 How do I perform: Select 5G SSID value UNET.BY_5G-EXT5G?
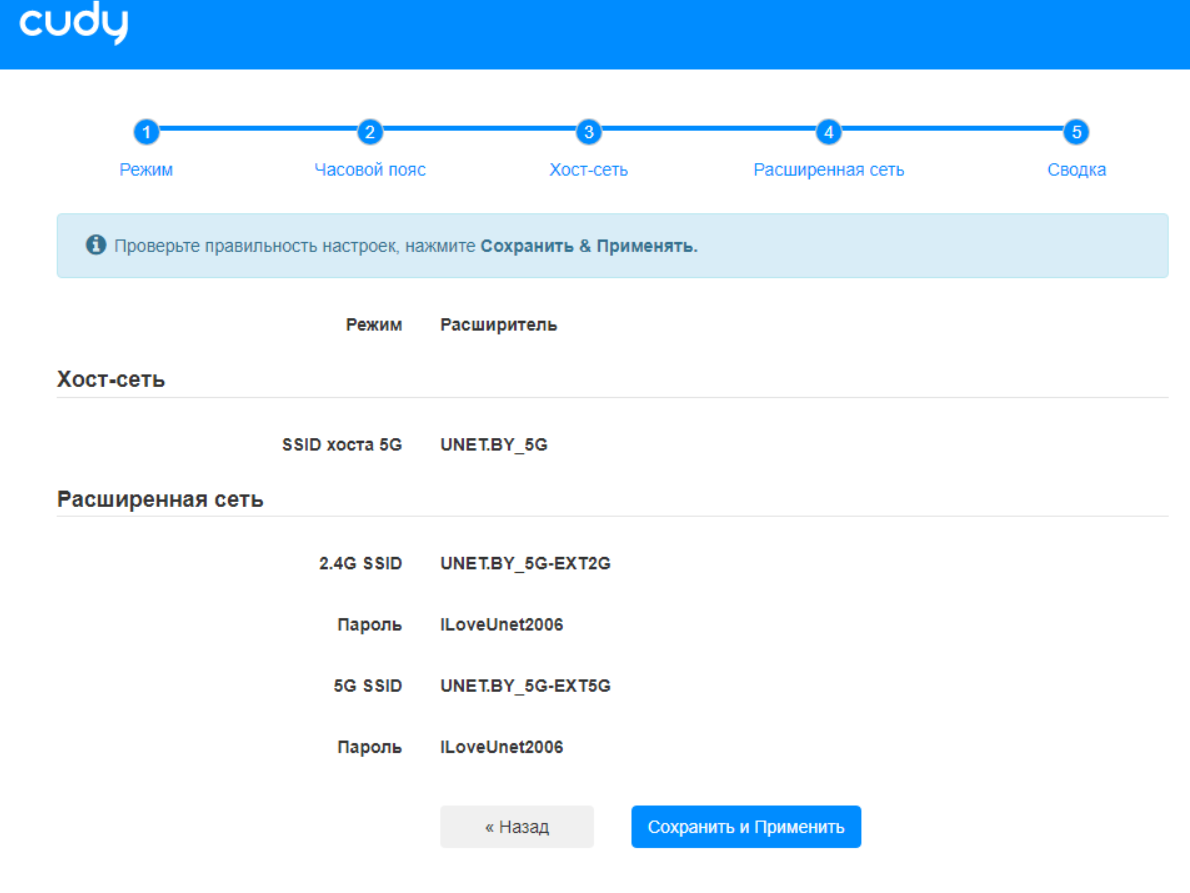tap(525, 686)
